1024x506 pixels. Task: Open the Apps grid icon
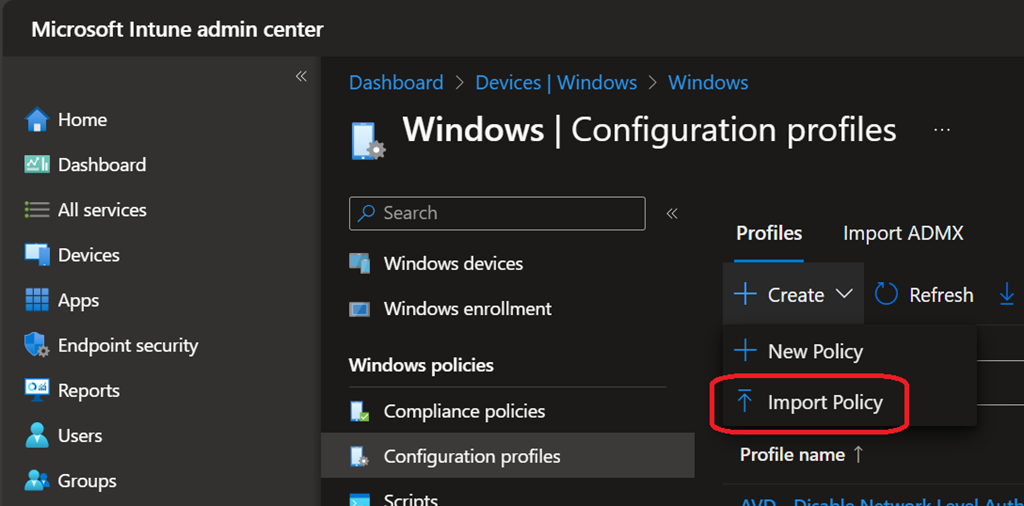tap(37, 300)
